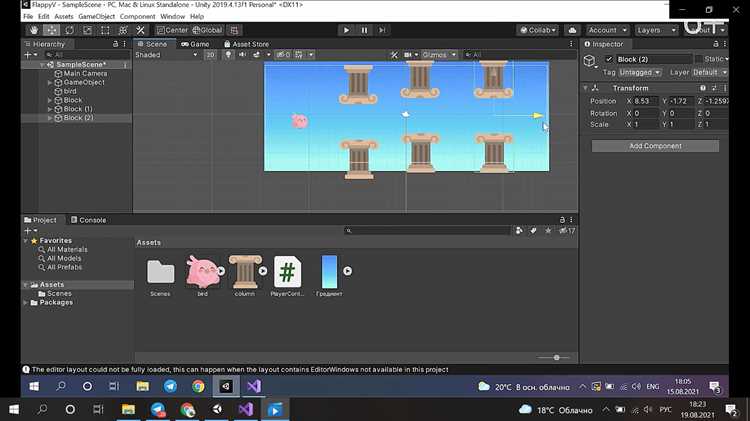Screen dimensions: 750x421
Task: Lock the Inspector panel
Action: point(716,44)
